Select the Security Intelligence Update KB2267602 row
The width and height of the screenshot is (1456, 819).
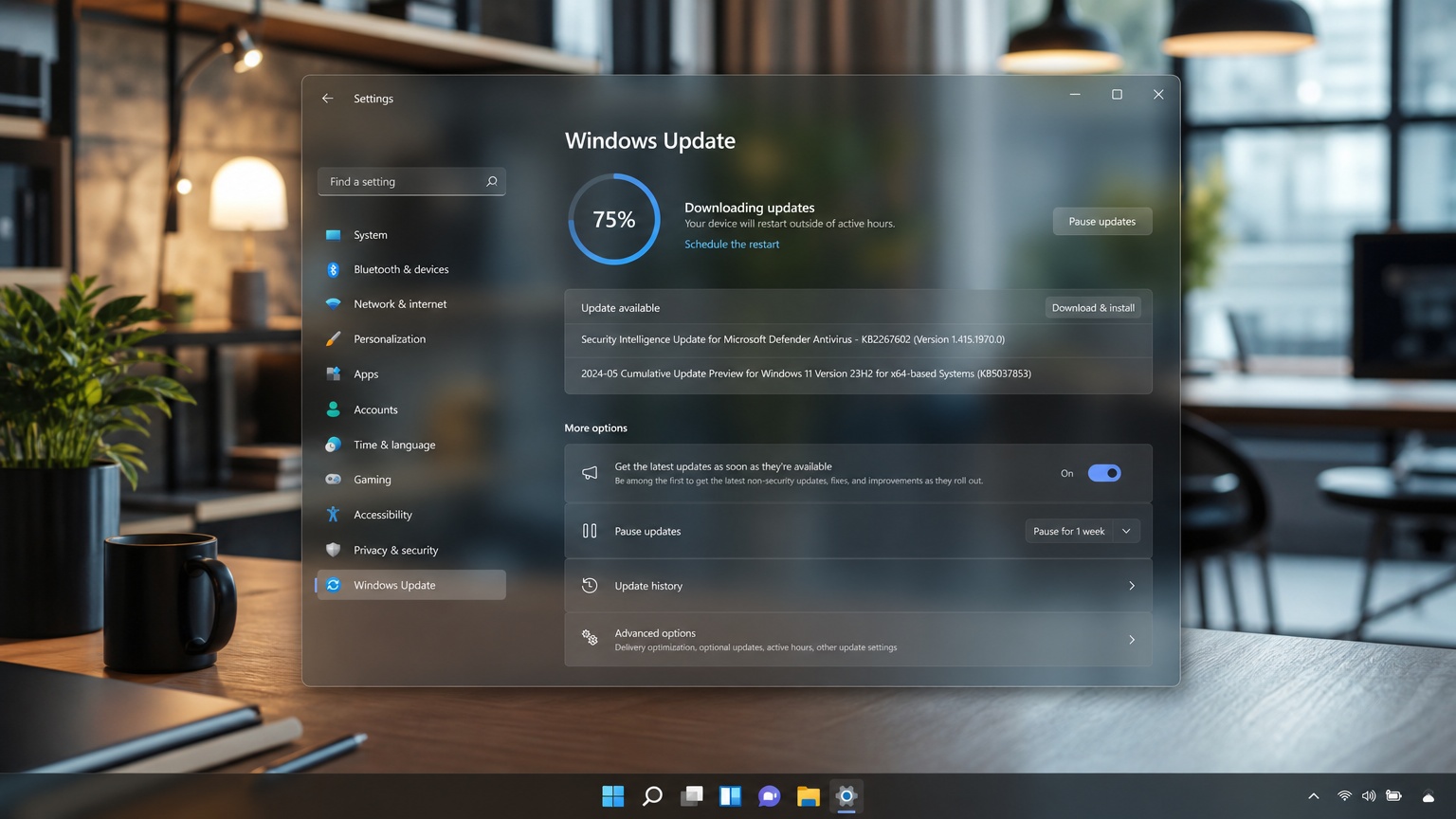(x=859, y=339)
